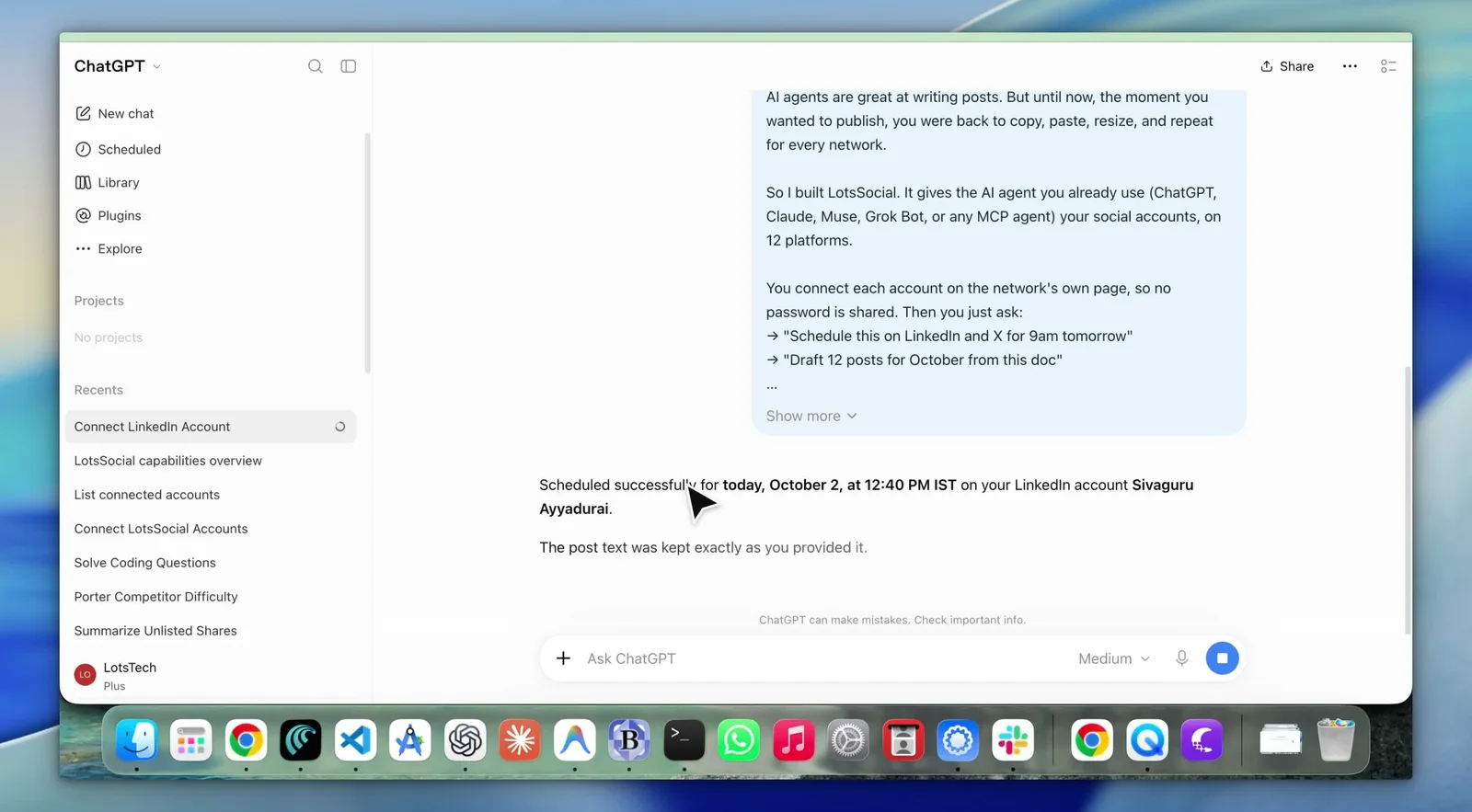The height and width of the screenshot is (812, 1472).
Task: Open Trash from the dock
Action: (x=1336, y=740)
